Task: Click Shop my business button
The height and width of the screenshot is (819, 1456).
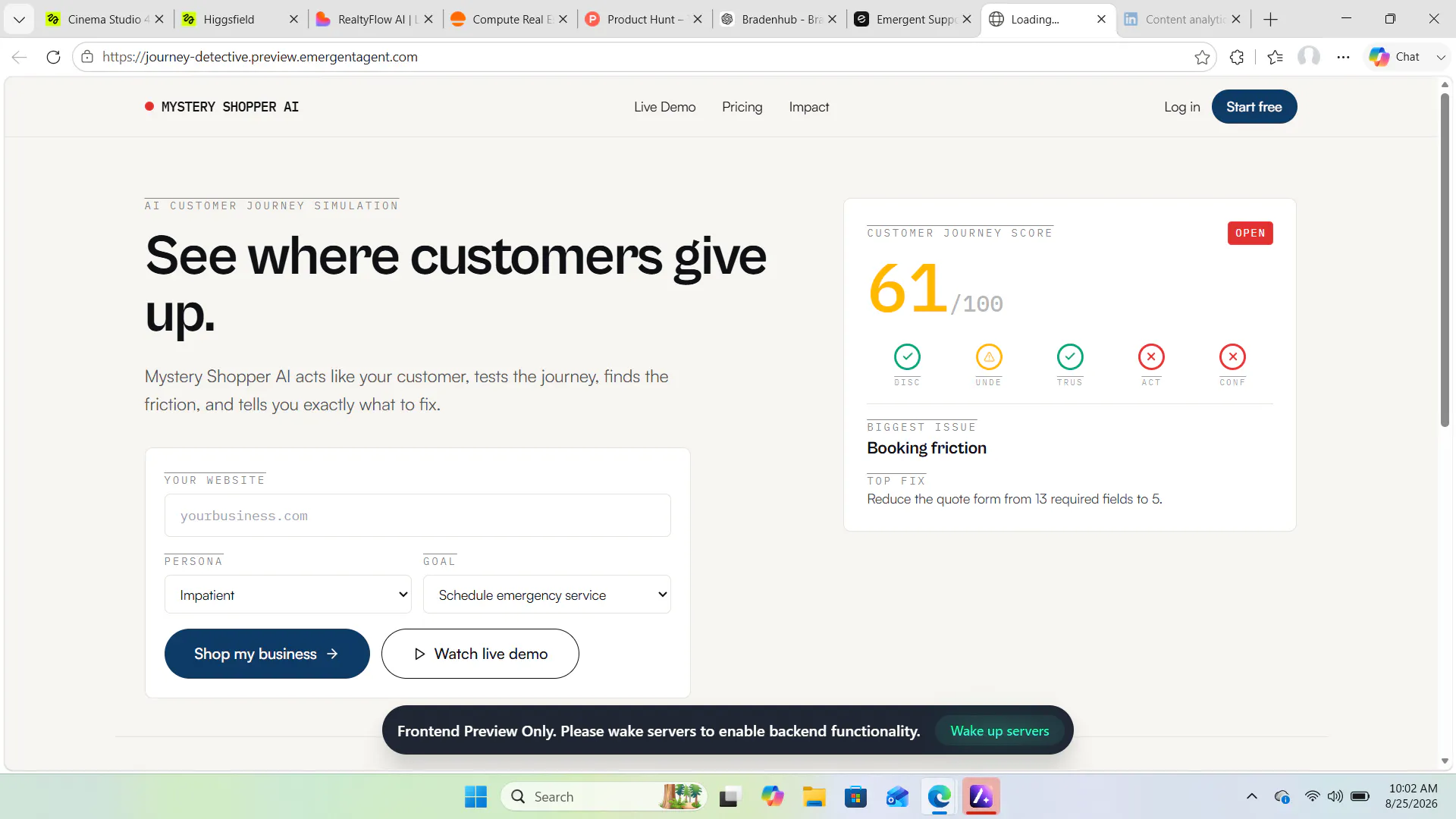Action: pyautogui.click(x=267, y=654)
